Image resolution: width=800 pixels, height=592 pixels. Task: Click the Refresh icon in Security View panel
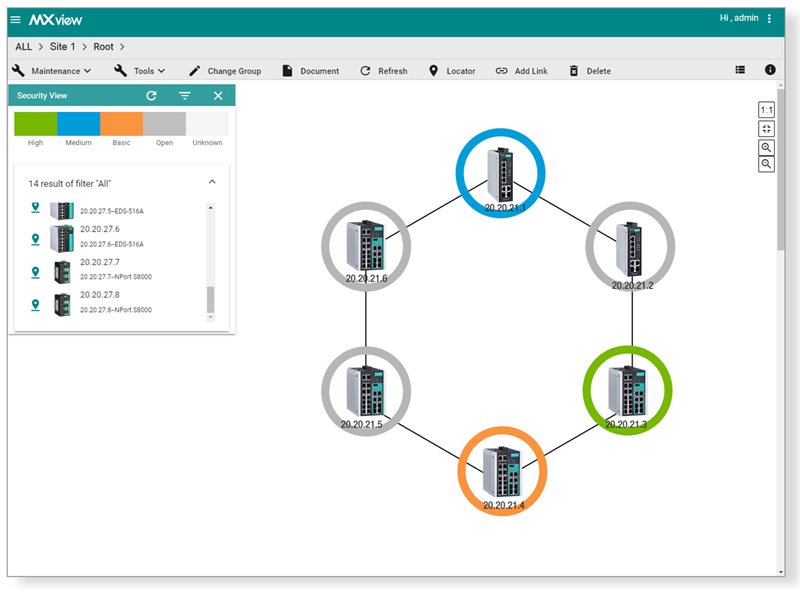coord(150,95)
